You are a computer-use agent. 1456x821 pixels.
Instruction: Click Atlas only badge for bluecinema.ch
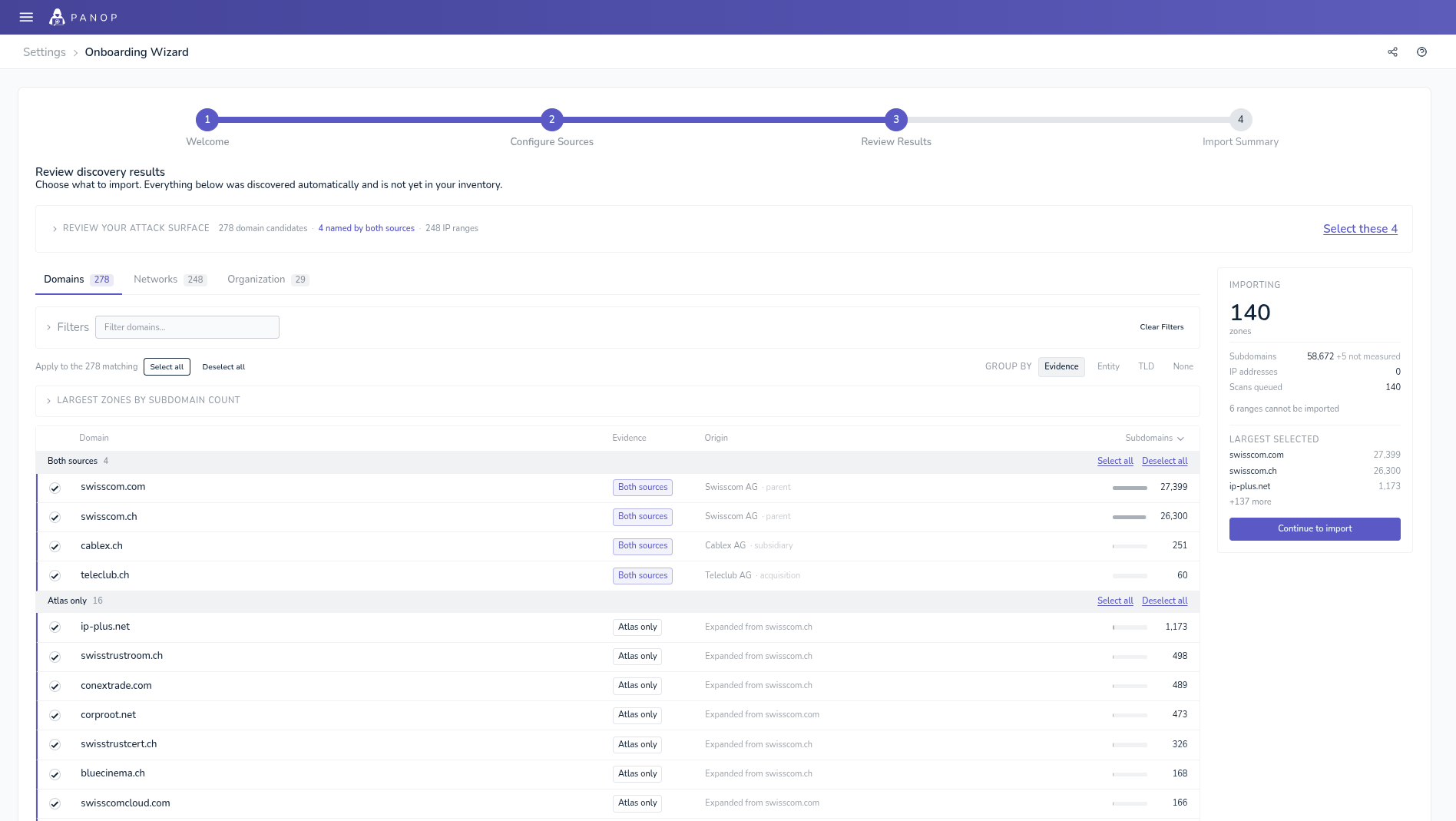click(637, 774)
